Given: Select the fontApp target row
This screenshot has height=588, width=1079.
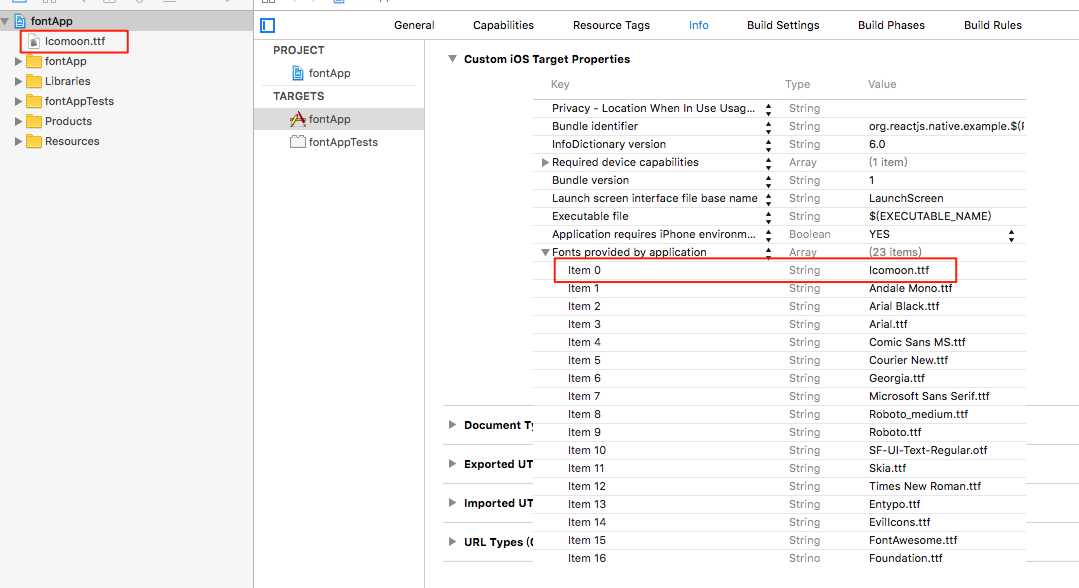Looking at the screenshot, I should 339,119.
